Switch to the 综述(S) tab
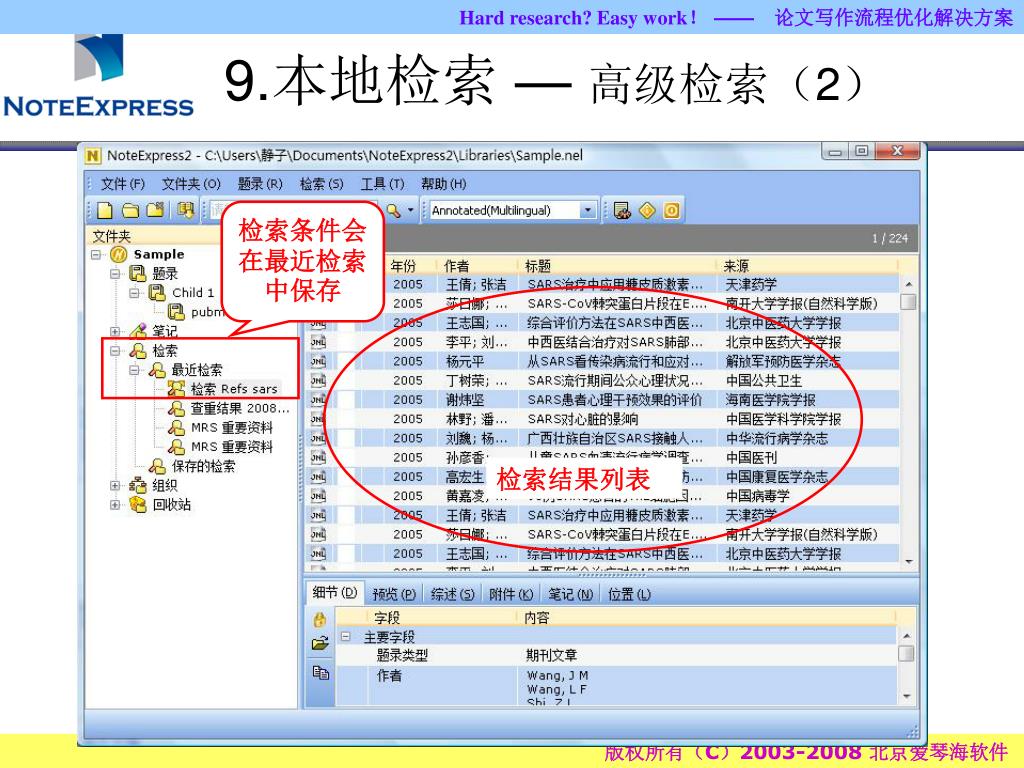 coord(453,594)
